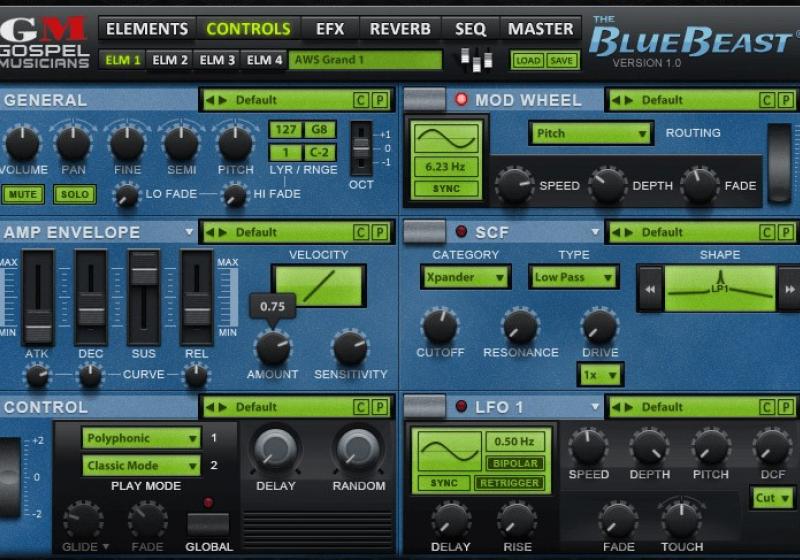
Task: Switch to the REVERB tab
Action: (400, 29)
